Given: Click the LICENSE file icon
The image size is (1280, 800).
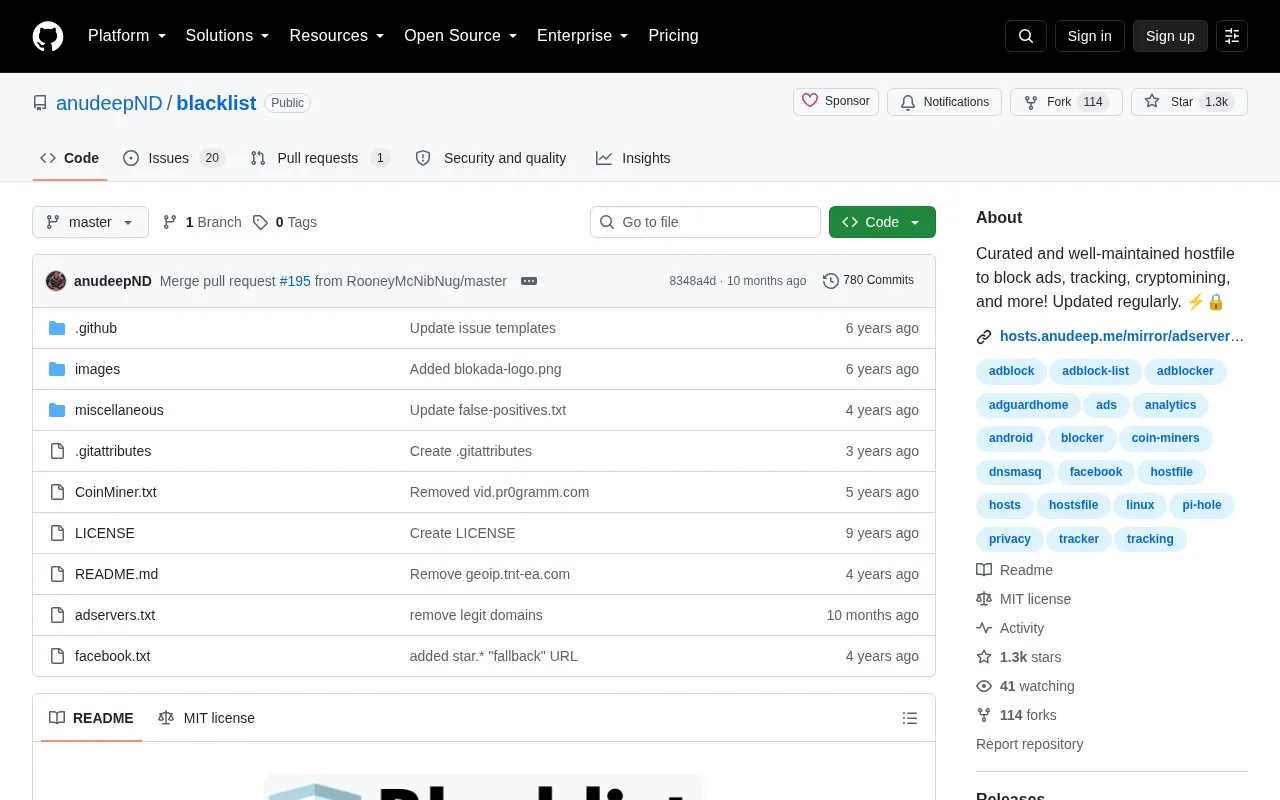Looking at the screenshot, I should [57, 533].
